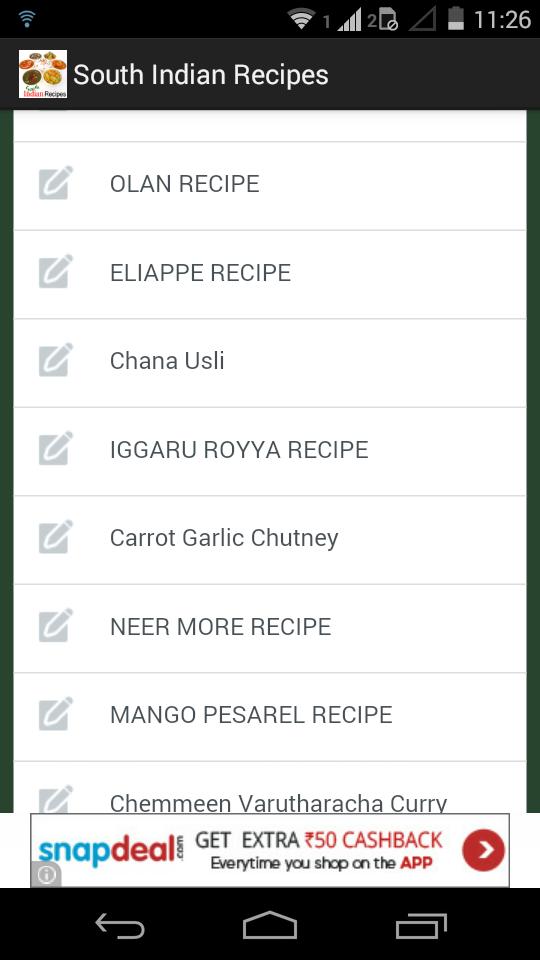Tap the edit icon beside OLAN RECIPE
The height and width of the screenshot is (960, 540).
[x=56, y=182]
